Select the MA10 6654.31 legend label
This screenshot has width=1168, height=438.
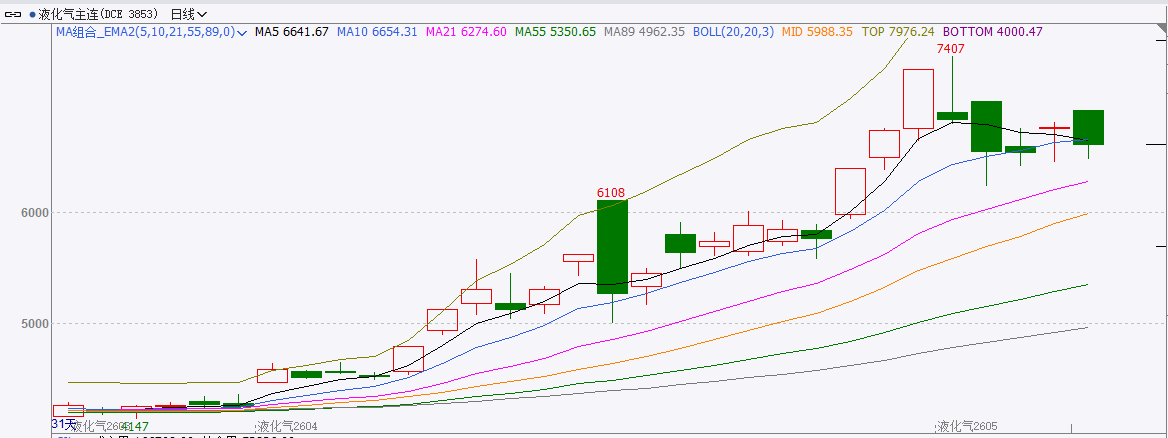pos(377,32)
